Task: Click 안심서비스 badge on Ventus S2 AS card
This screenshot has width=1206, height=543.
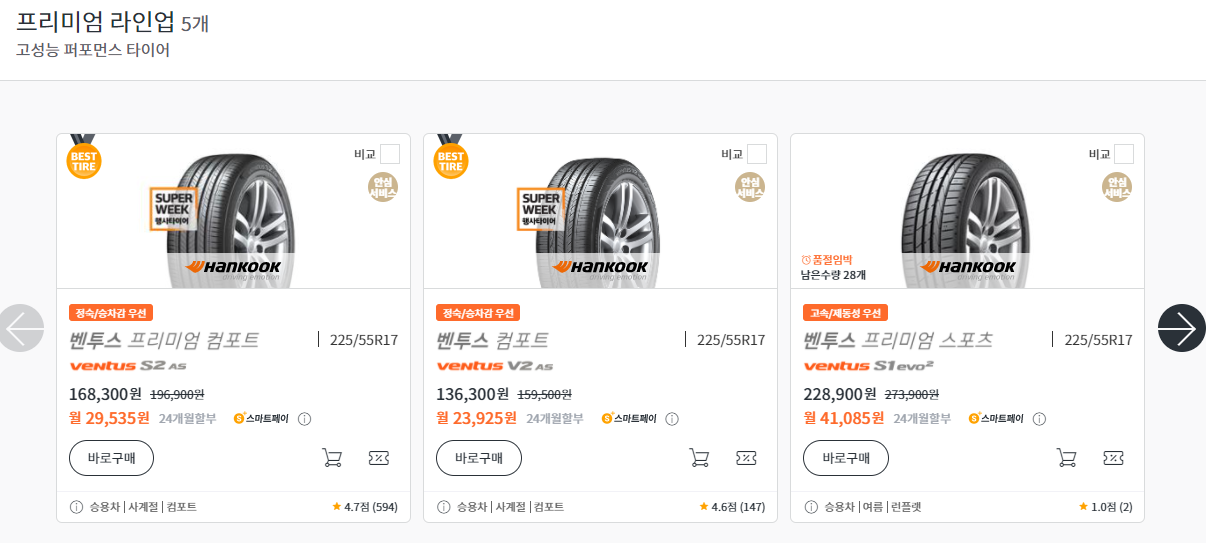Action: tap(383, 187)
